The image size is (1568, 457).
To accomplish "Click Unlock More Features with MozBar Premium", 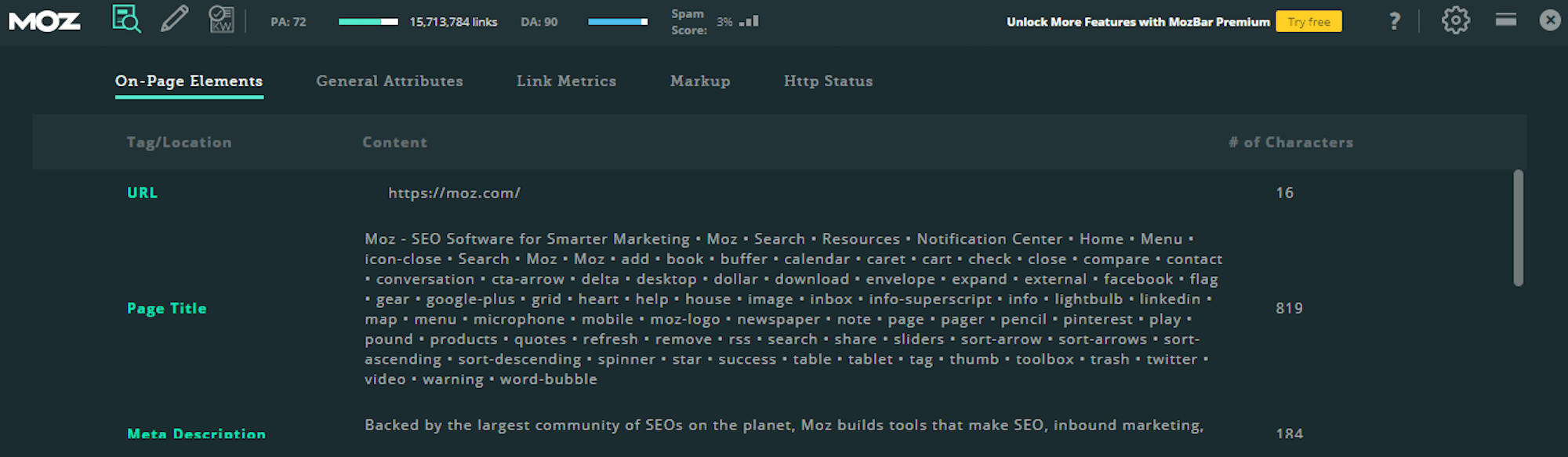I will pos(1138,22).
